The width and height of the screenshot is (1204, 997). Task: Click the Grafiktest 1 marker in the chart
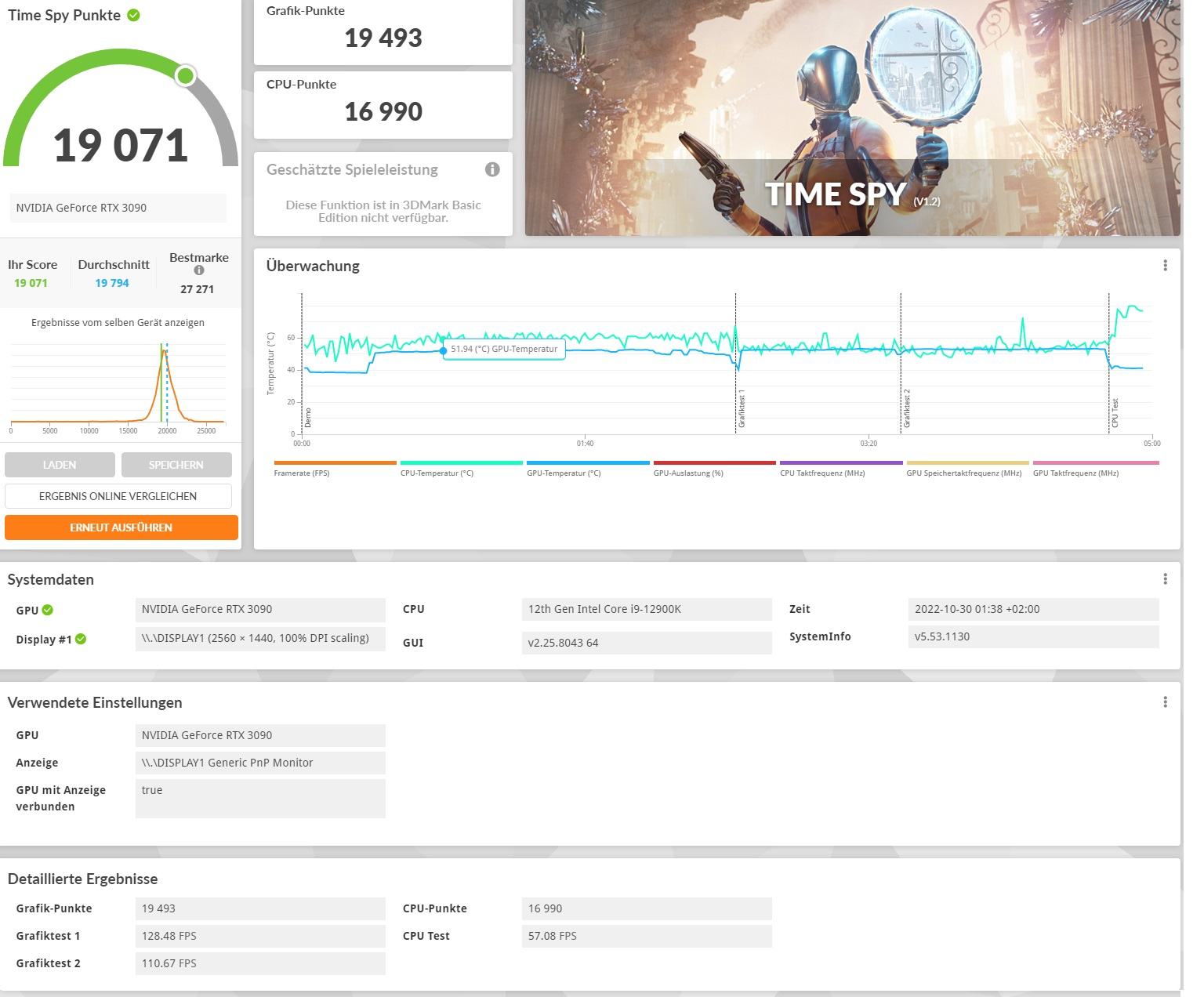pyautogui.click(x=741, y=408)
